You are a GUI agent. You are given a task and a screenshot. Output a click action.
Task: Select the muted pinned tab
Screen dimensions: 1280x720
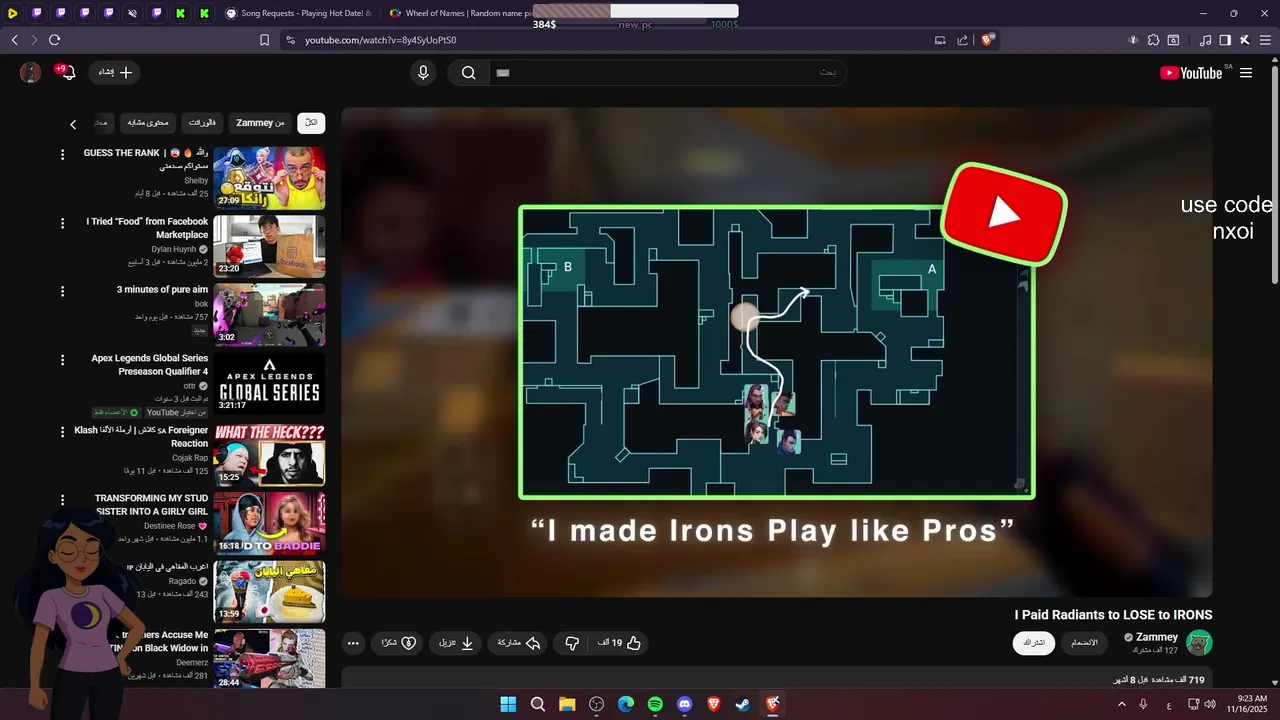[x=132, y=13]
